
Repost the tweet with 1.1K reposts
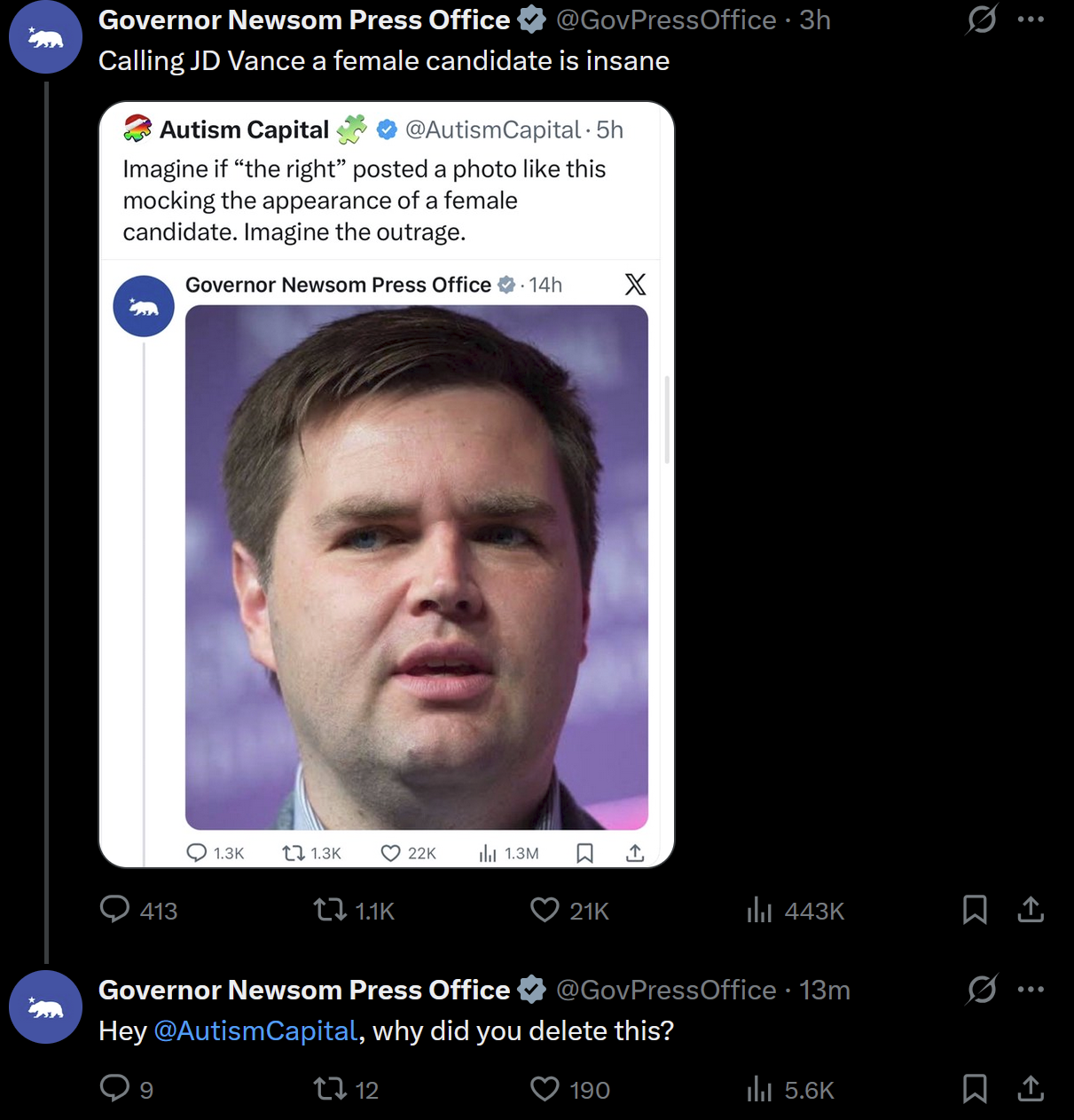click(x=331, y=910)
